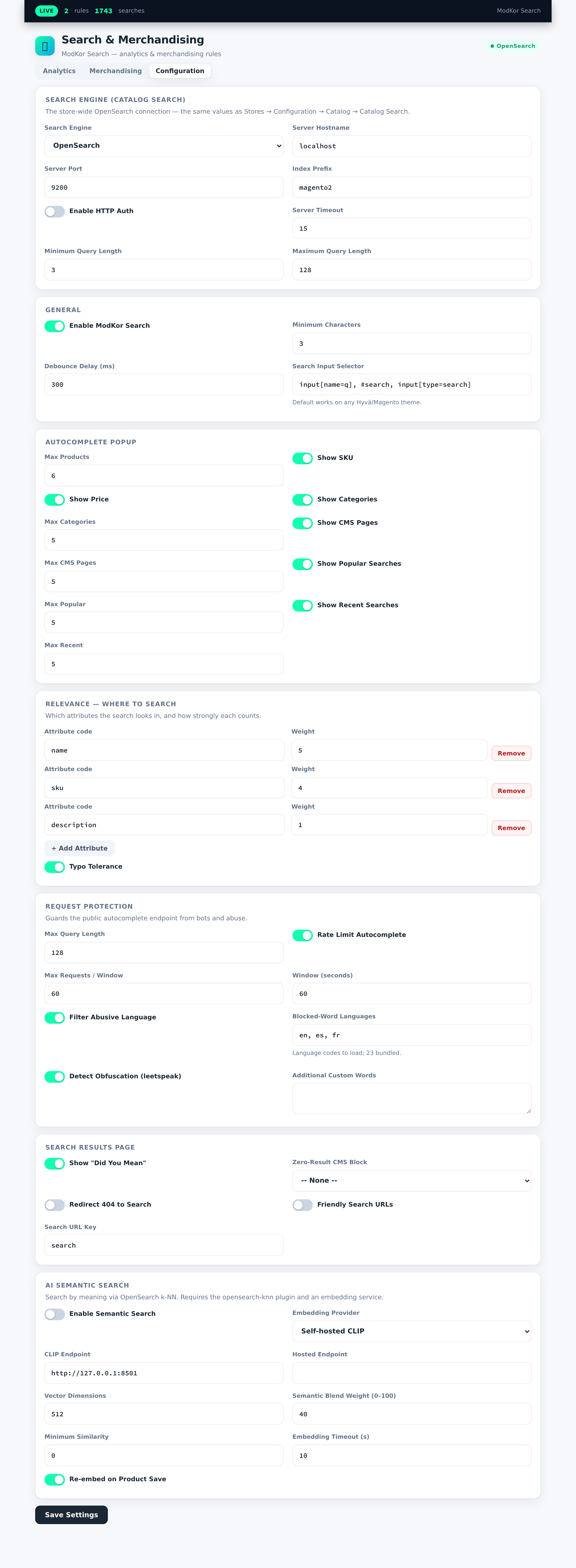Turn on Friendly Search URLs
This screenshot has height=1568, width=576.
[x=302, y=1205]
